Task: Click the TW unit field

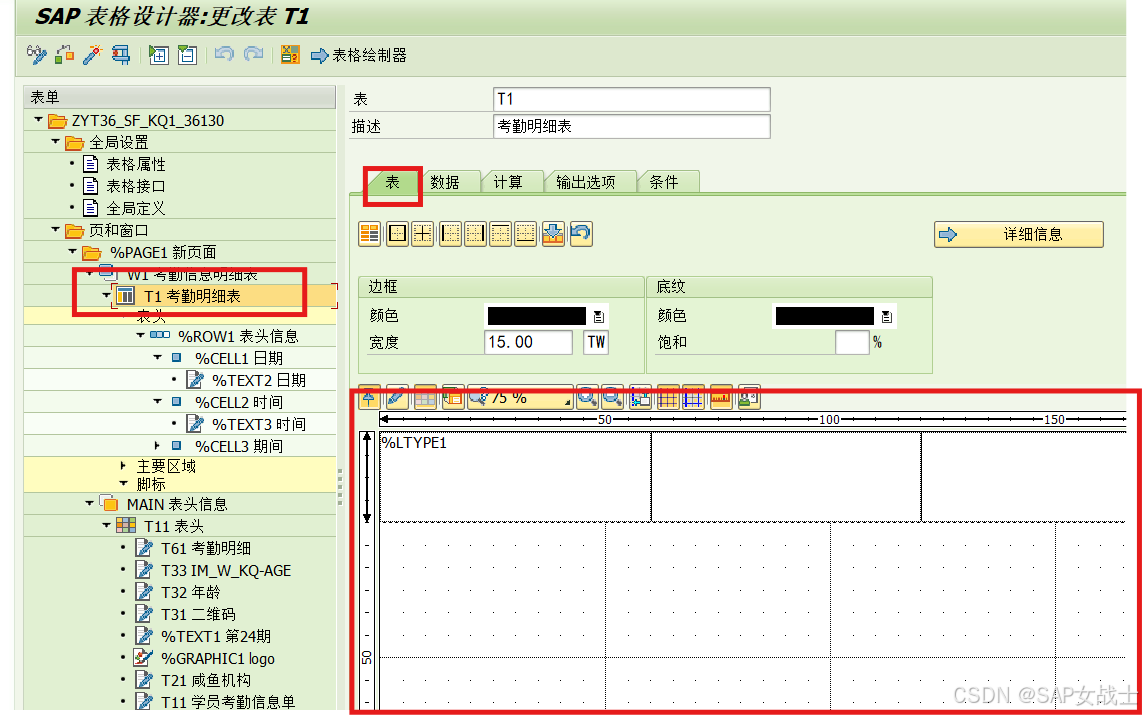Action: coord(596,342)
